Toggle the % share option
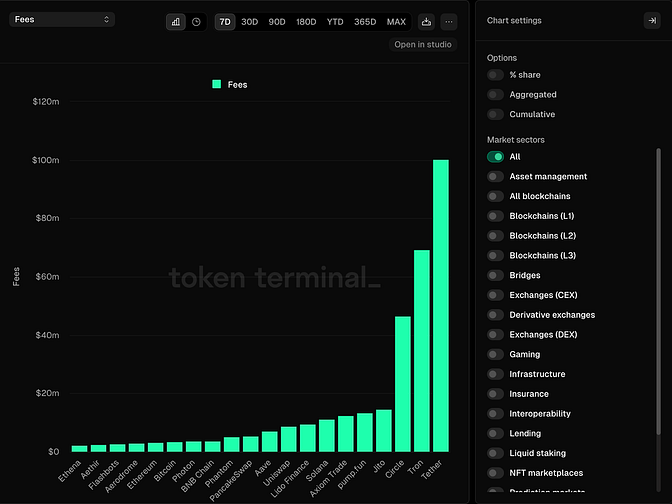672x504 pixels. [495, 75]
